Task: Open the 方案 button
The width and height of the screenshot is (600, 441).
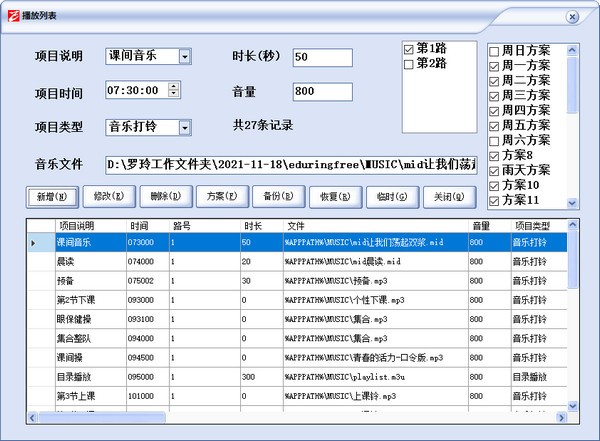Action: pyautogui.click(x=221, y=196)
